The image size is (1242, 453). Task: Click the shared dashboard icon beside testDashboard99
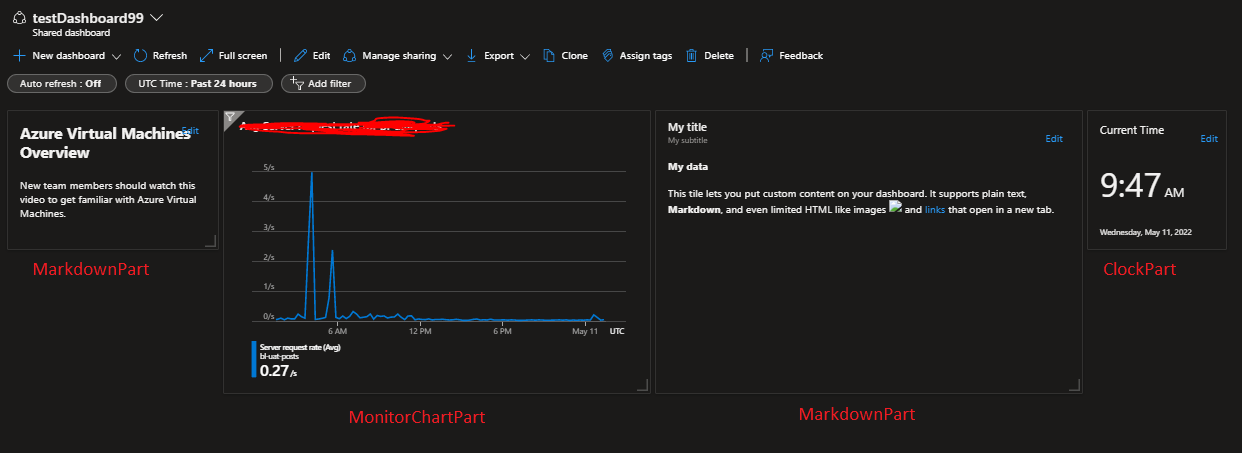(19, 18)
